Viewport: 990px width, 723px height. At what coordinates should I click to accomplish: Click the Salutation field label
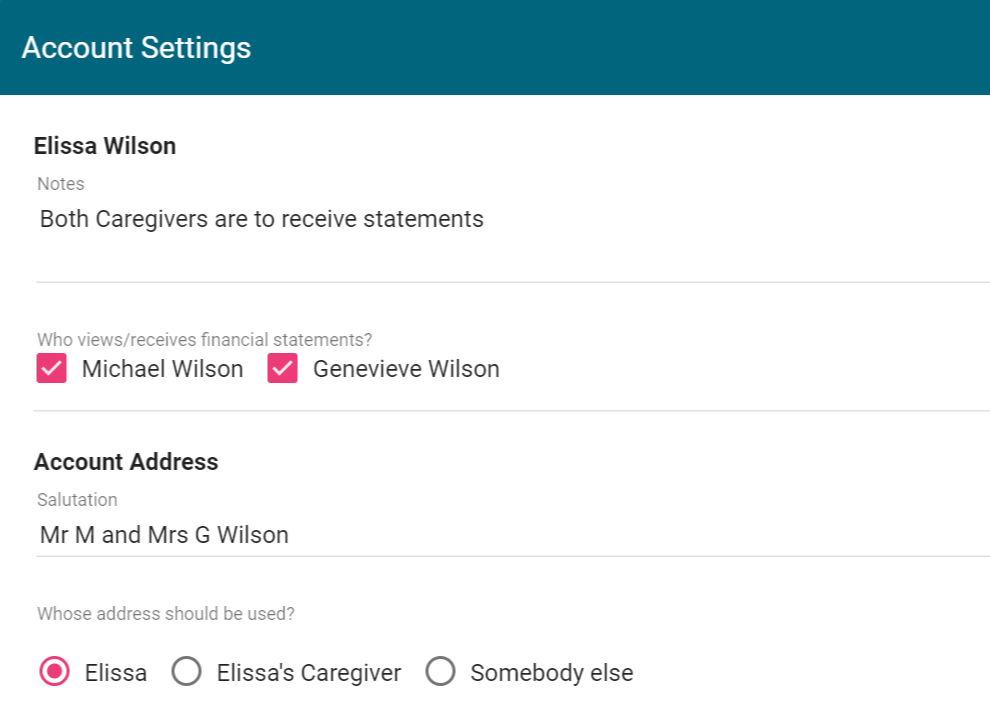click(x=77, y=500)
